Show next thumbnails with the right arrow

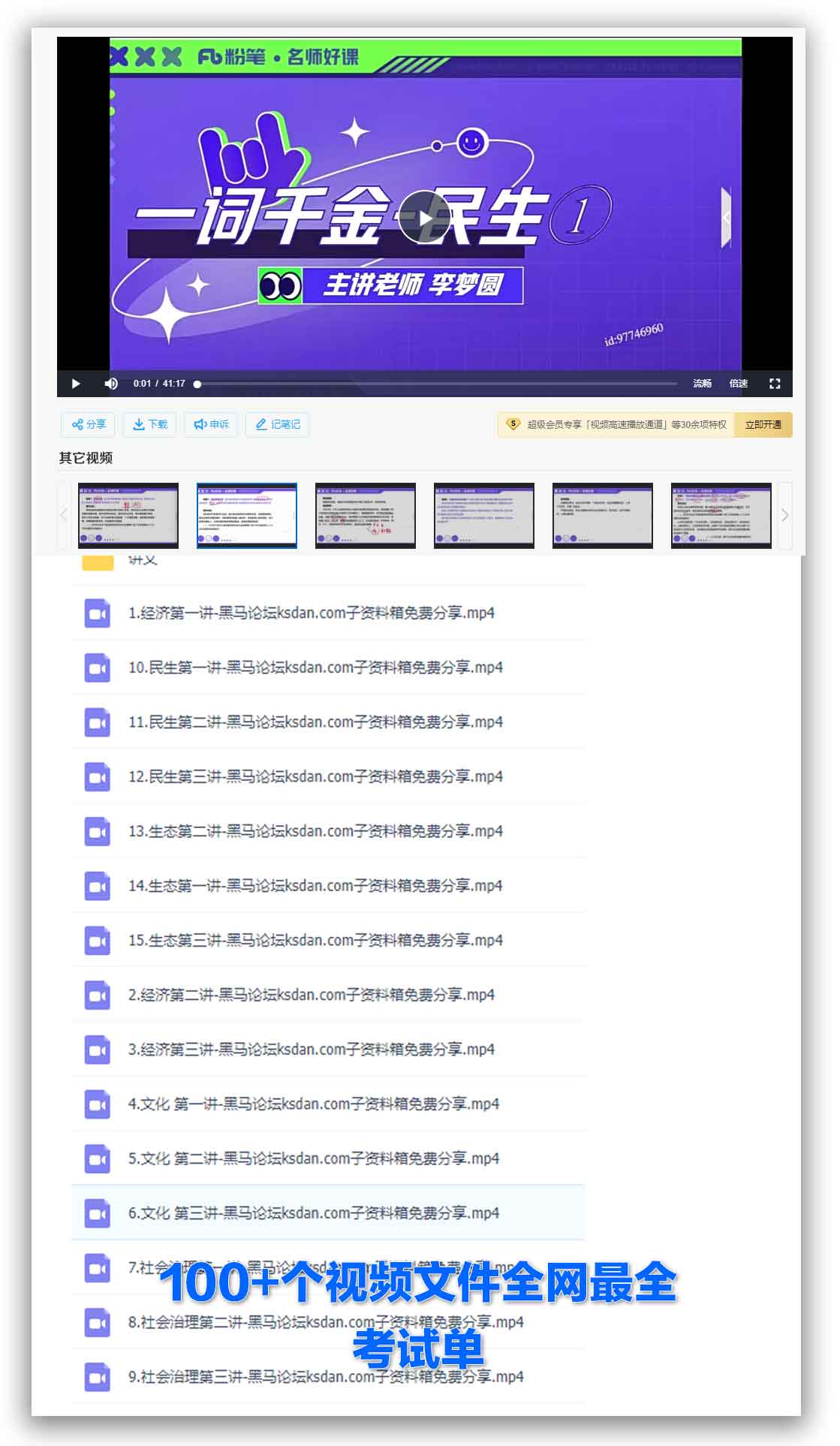coord(784,515)
